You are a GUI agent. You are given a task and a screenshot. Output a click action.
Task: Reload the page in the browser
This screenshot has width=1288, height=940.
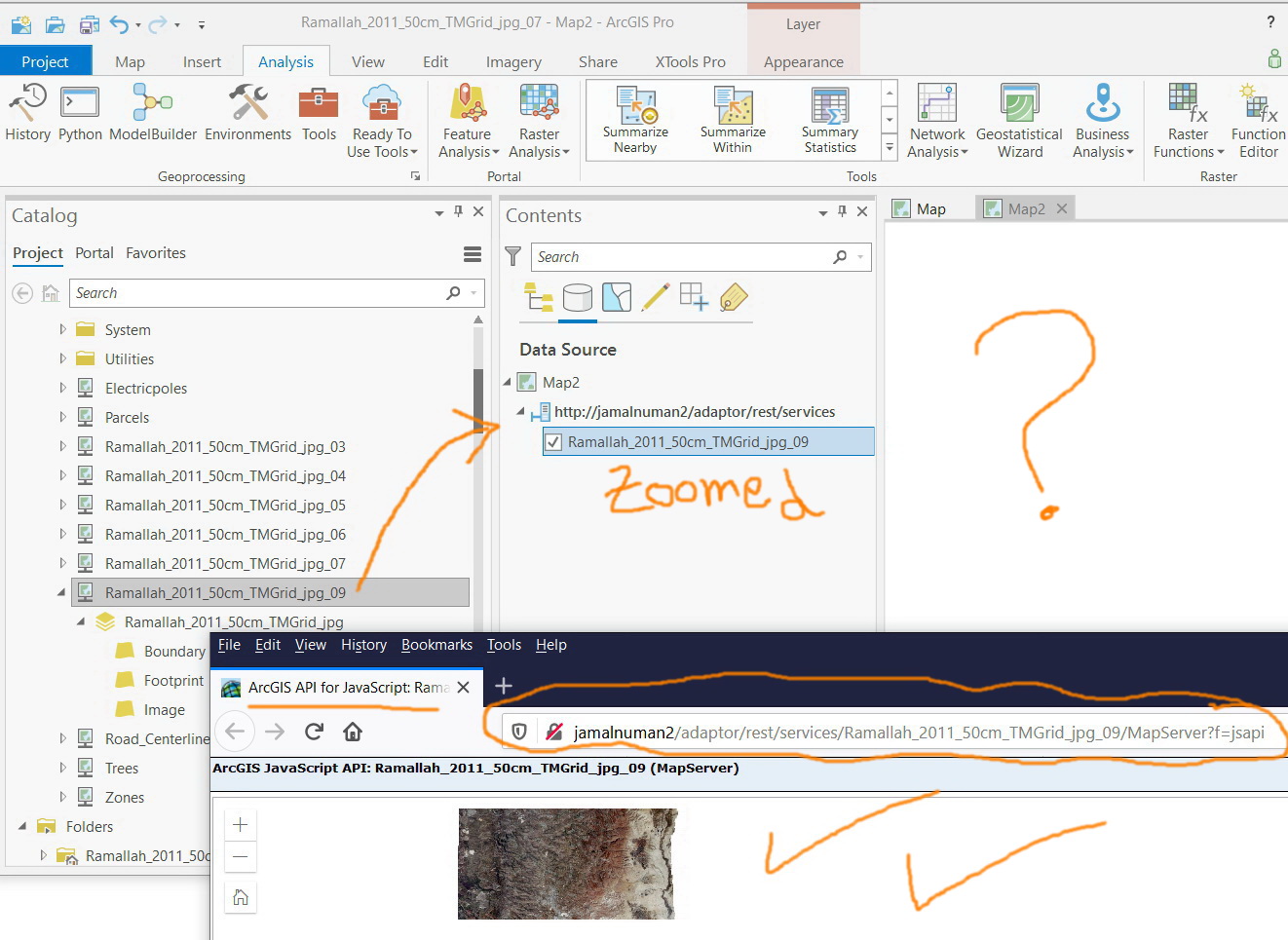pos(314,732)
